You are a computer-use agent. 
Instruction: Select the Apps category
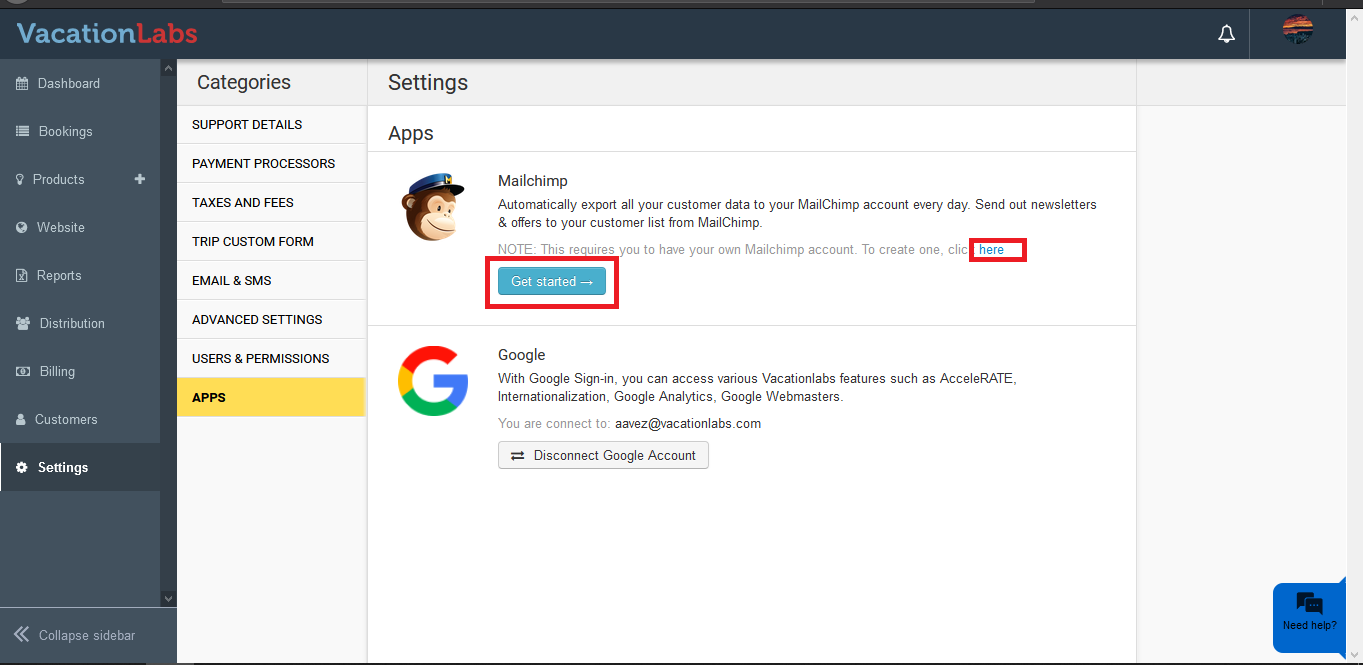coord(271,397)
